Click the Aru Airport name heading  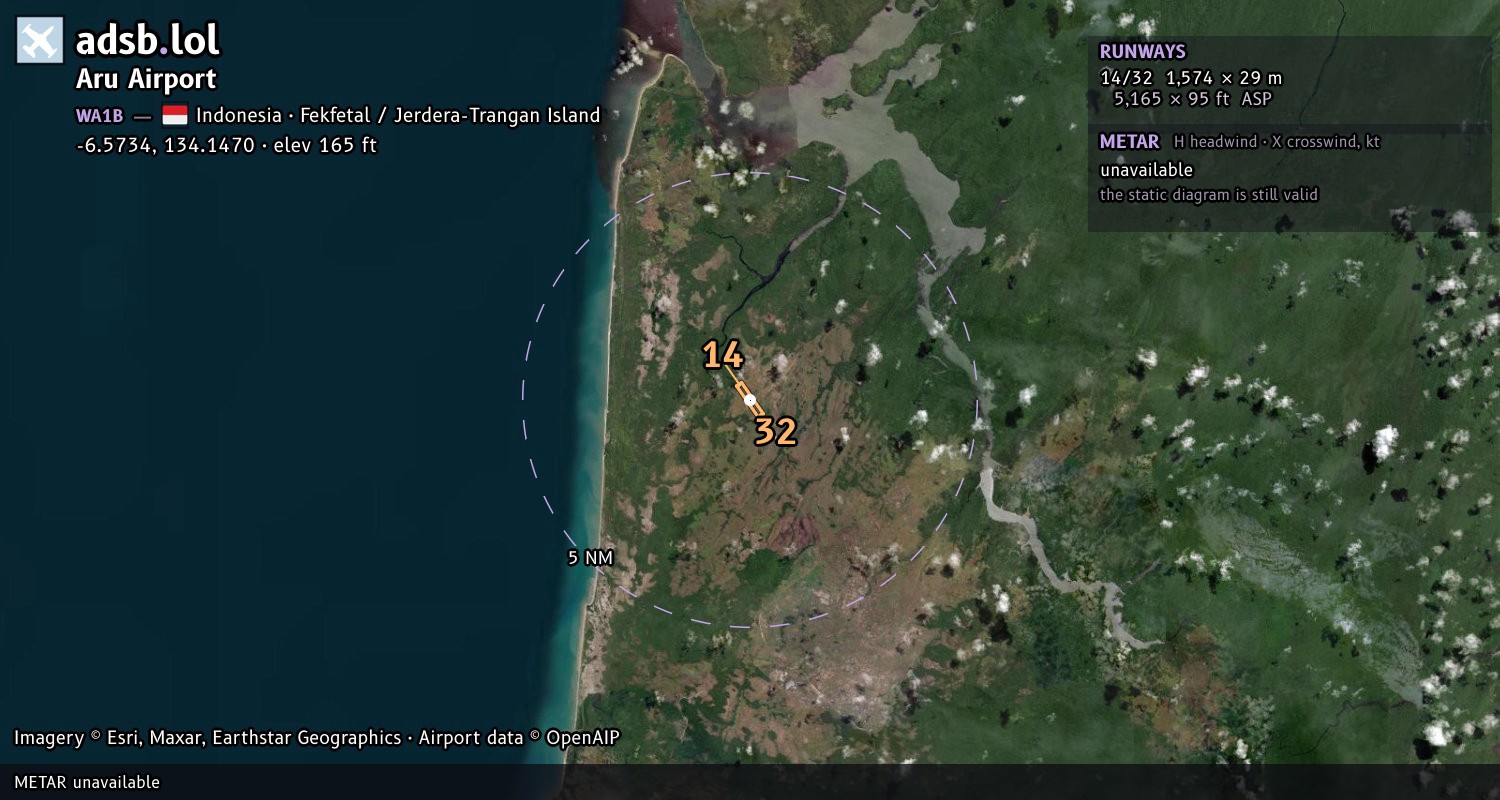tap(146, 79)
